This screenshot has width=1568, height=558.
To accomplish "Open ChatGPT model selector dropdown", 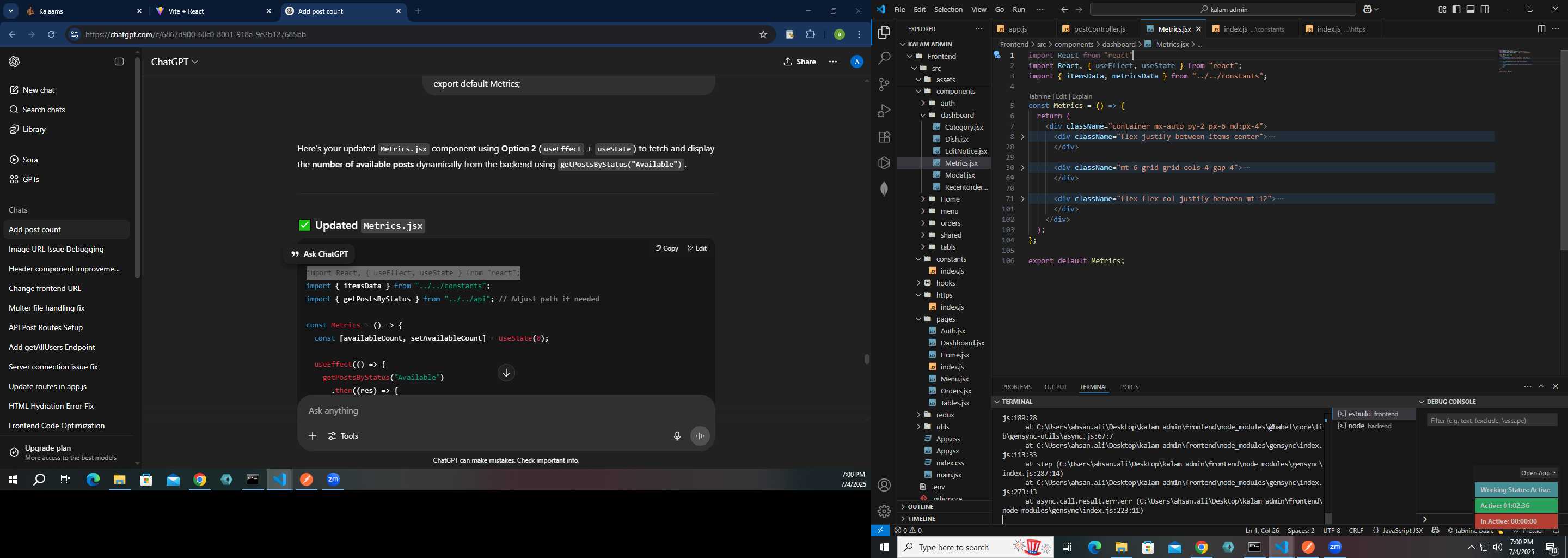I will click(x=175, y=62).
